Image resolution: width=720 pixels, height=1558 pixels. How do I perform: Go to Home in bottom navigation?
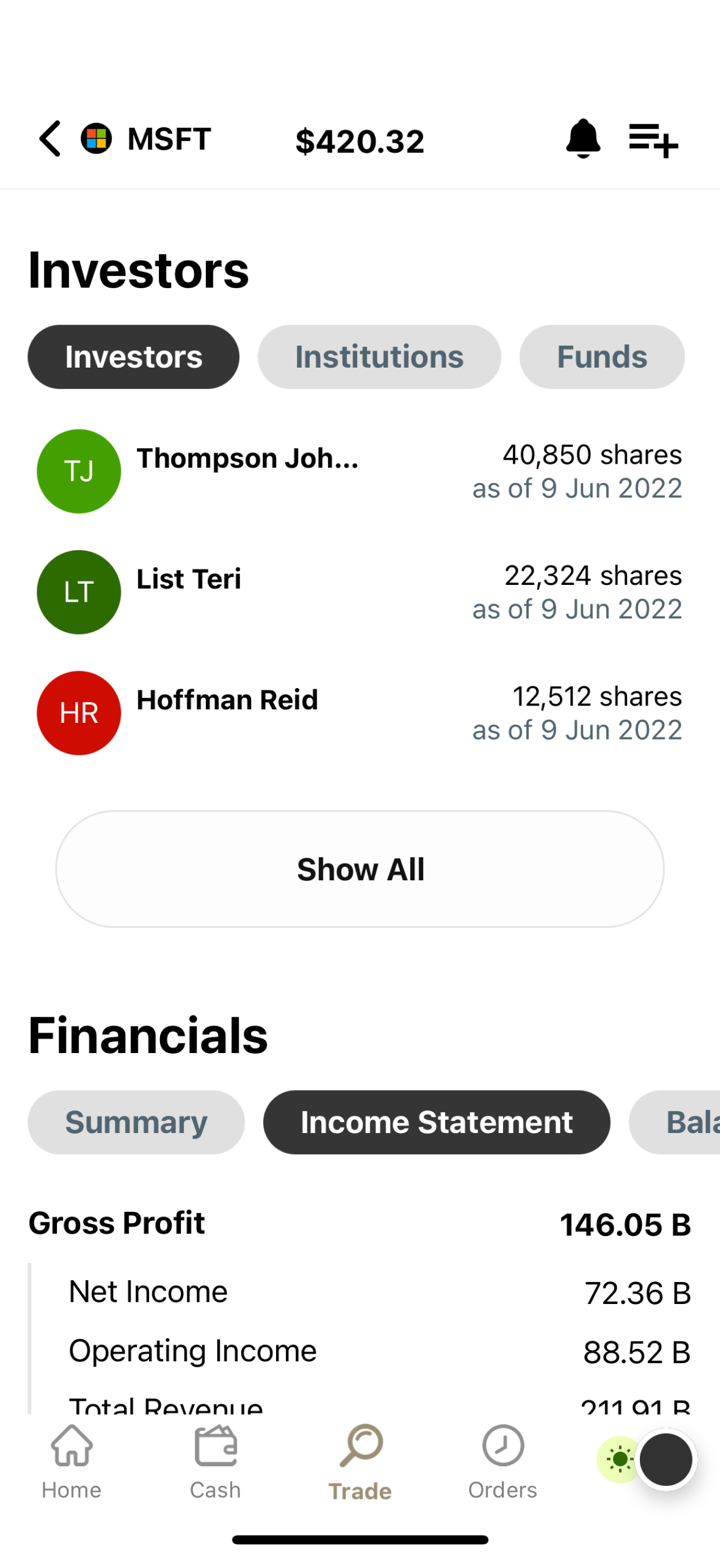click(x=71, y=1462)
